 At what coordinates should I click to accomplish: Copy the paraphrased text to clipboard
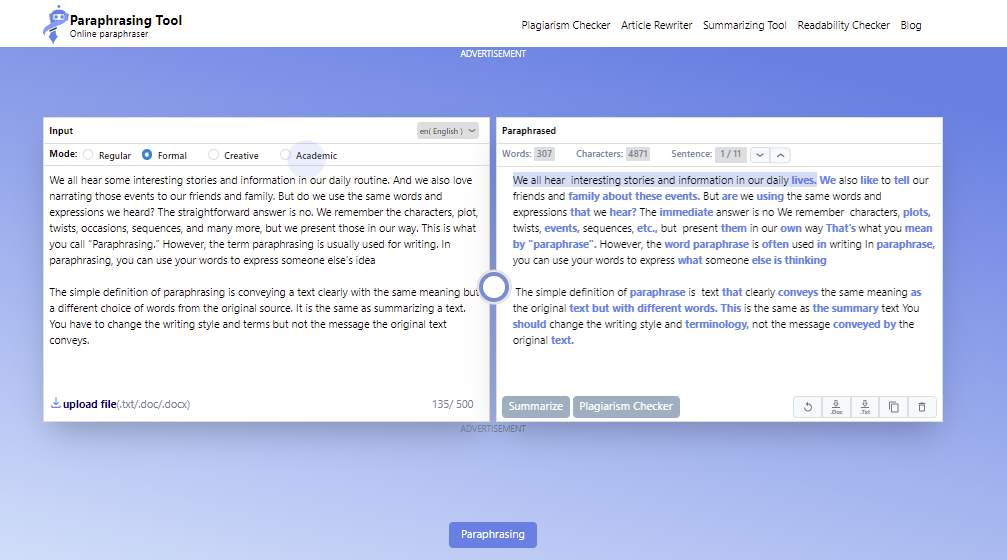pyautogui.click(x=893, y=407)
